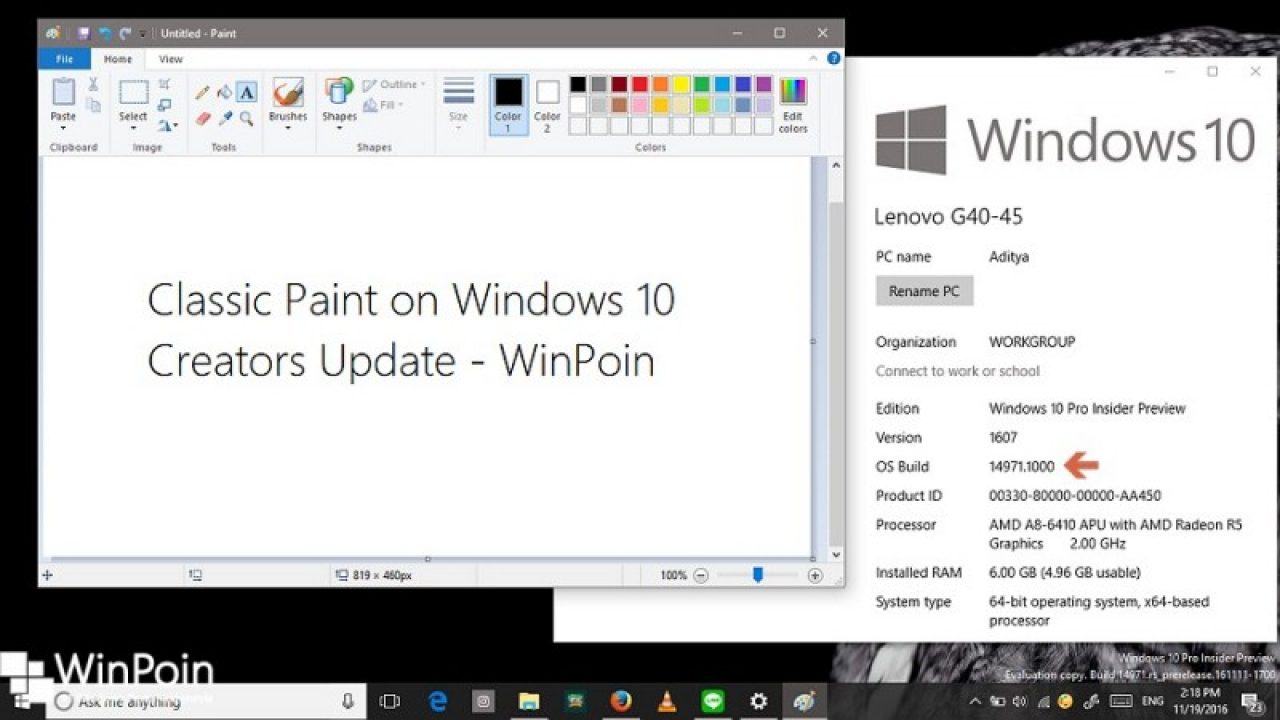Select the Text tool
Viewport: 1280px width, 720px height.
(246, 92)
